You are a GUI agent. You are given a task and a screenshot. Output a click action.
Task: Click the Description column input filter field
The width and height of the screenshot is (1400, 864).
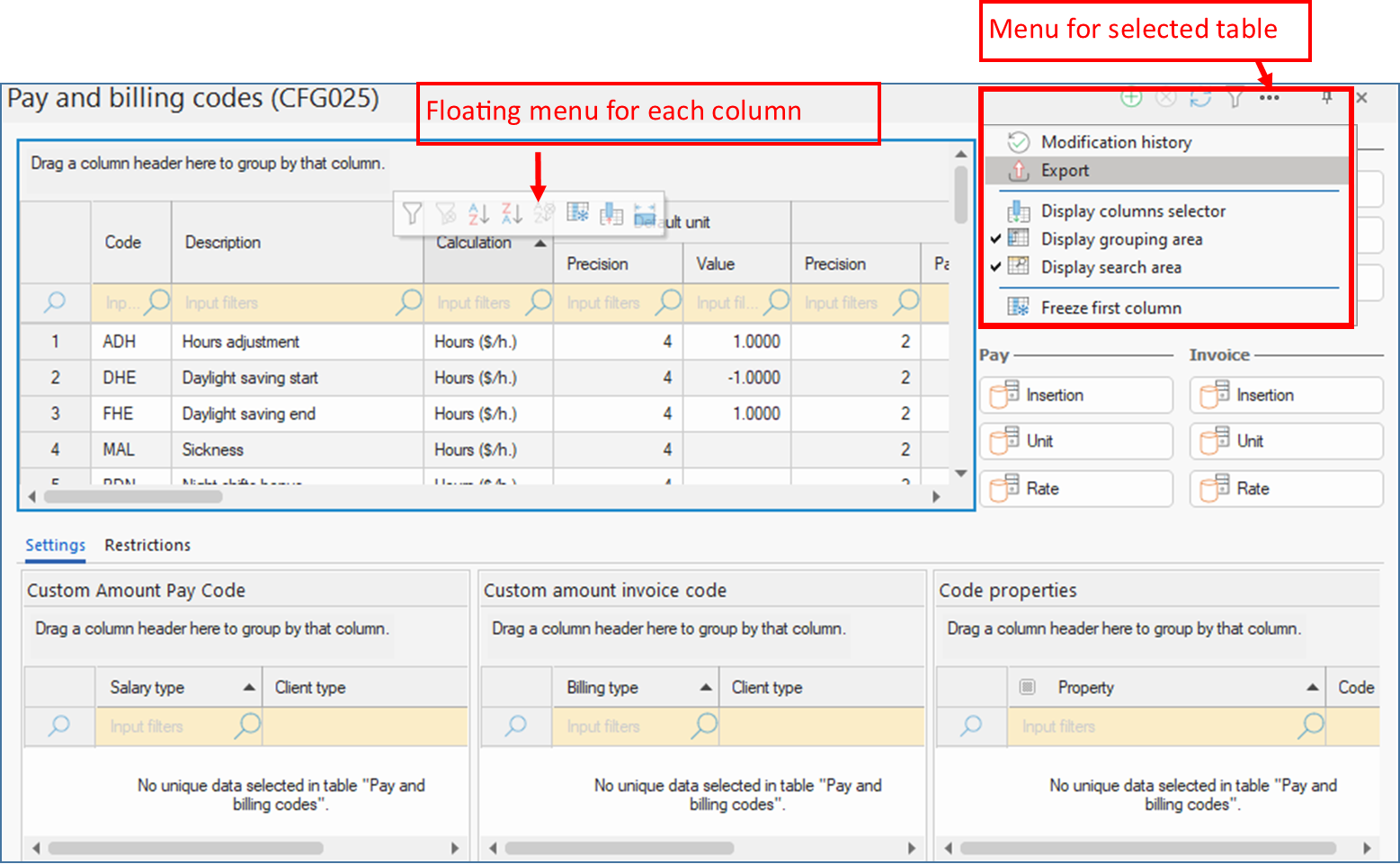[288, 303]
